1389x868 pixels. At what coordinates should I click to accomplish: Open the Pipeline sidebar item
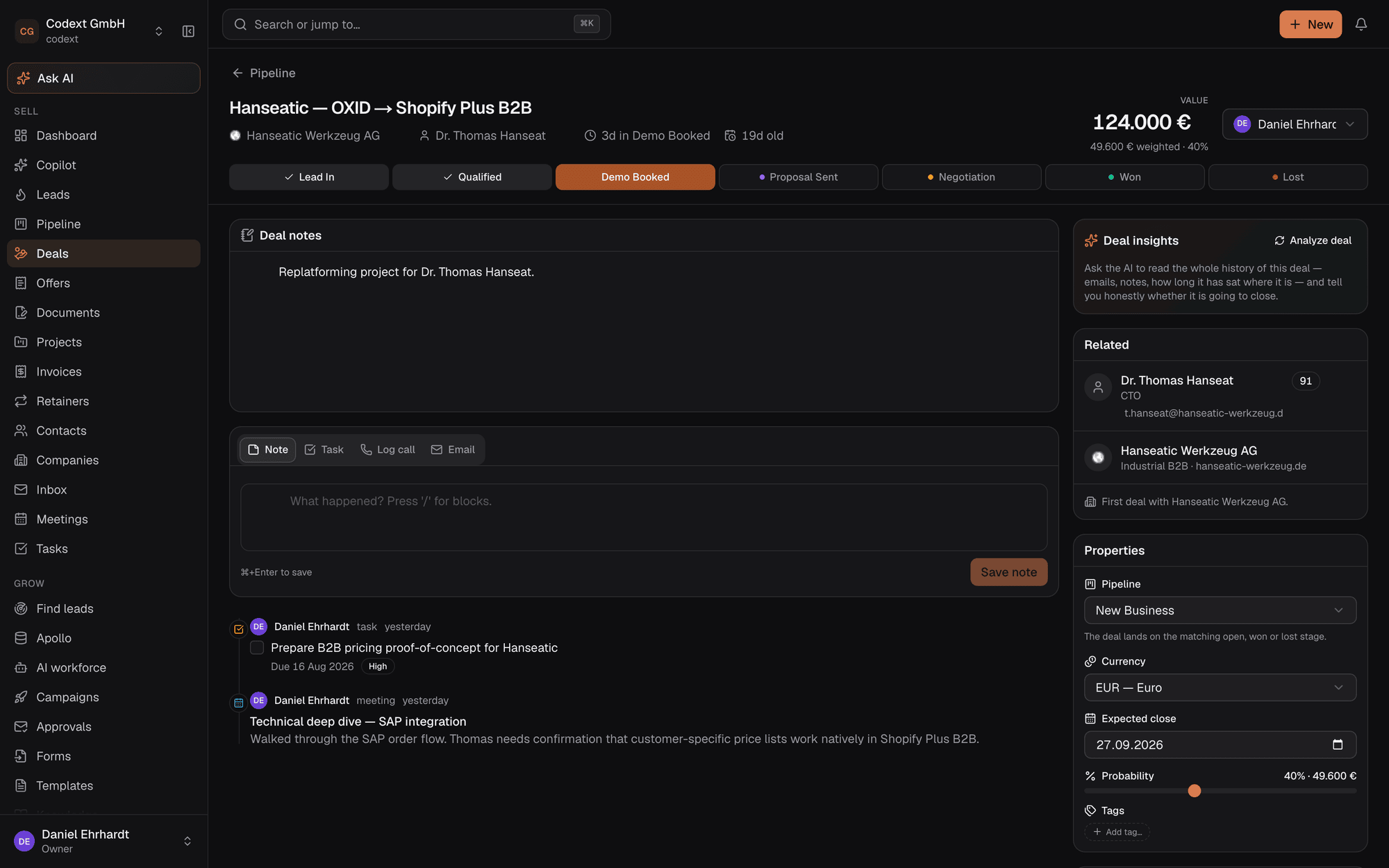103,224
